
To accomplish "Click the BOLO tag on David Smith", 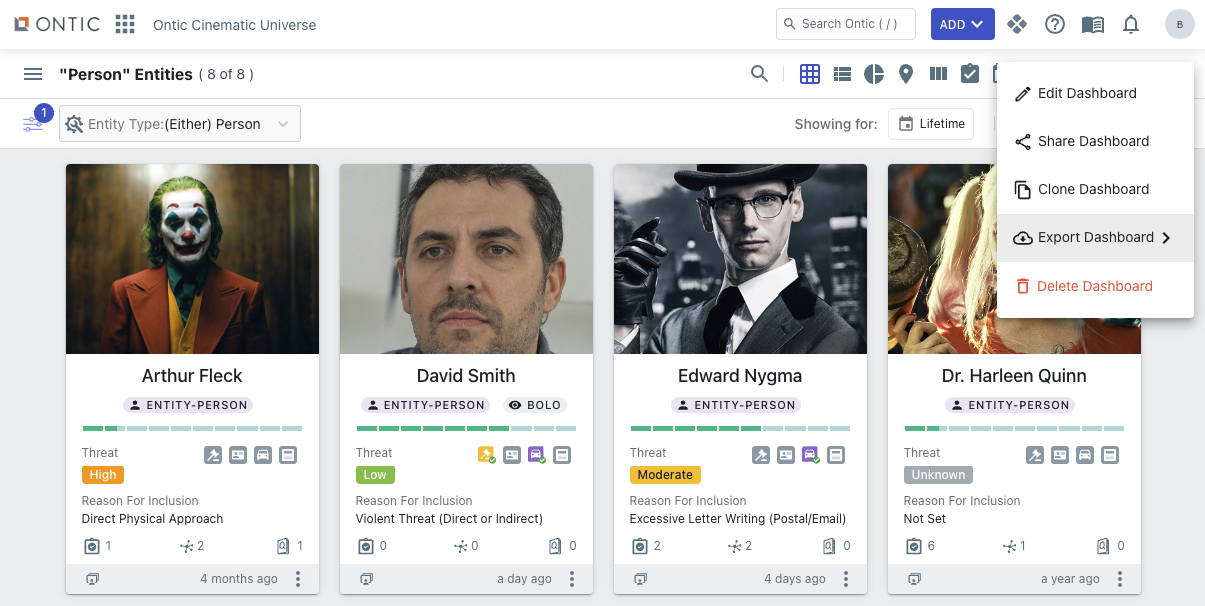I will [x=535, y=405].
